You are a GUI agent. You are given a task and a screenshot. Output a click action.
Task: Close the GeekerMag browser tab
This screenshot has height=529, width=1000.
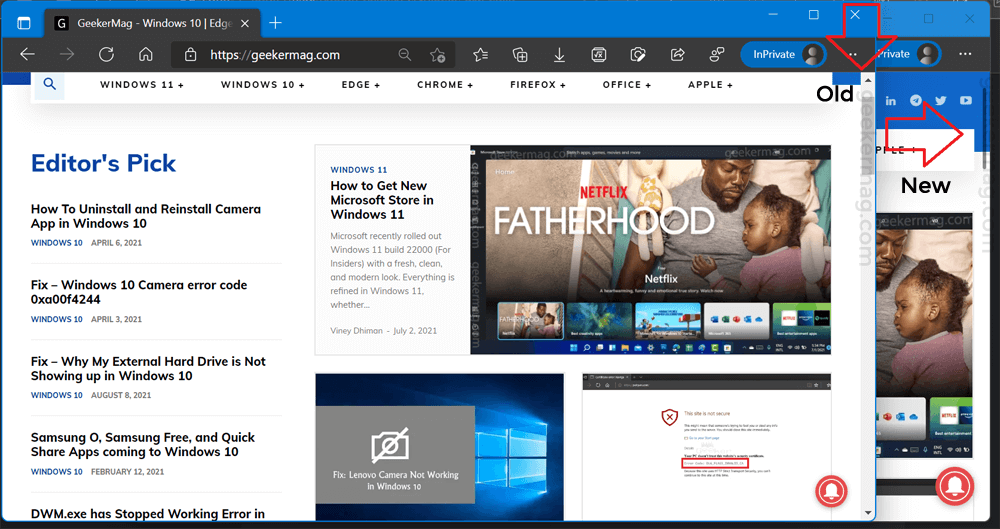(246, 24)
